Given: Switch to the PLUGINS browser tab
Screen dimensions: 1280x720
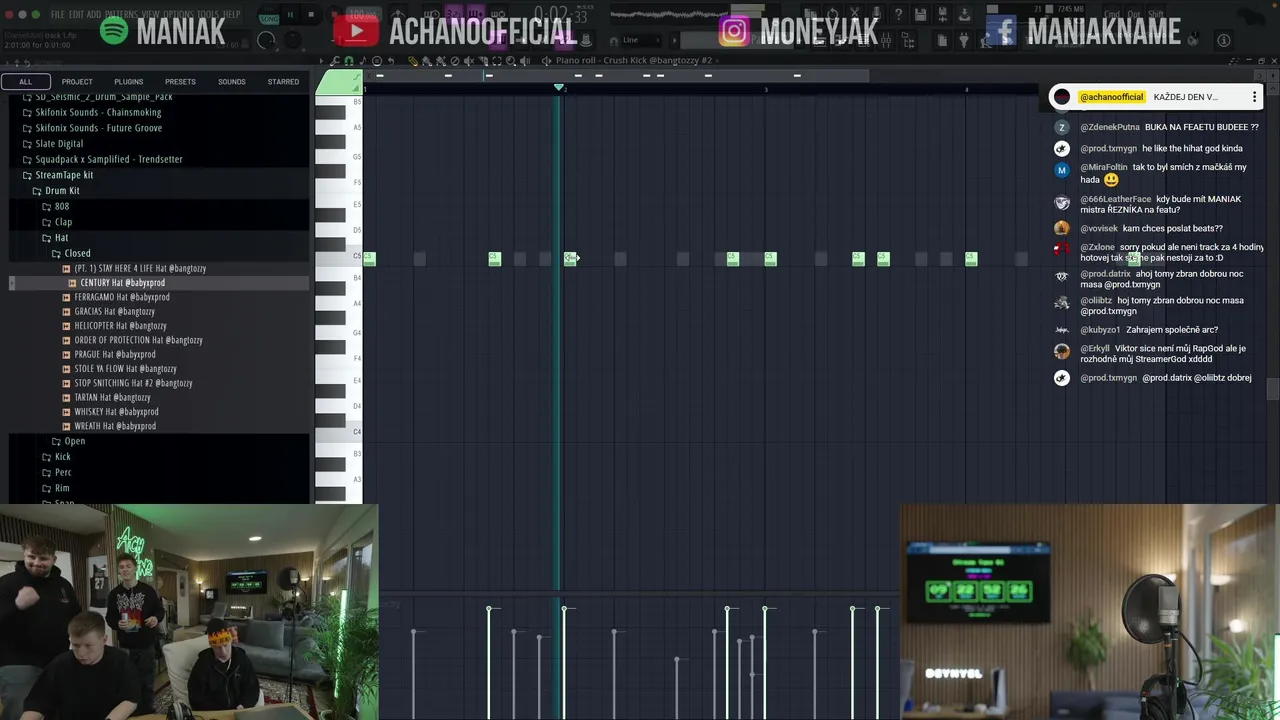Looking at the screenshot, I should tap(128, 82).
